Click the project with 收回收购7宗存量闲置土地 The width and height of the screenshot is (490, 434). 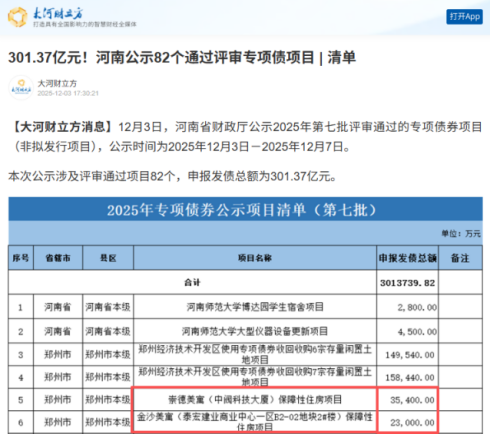(255, 377)
